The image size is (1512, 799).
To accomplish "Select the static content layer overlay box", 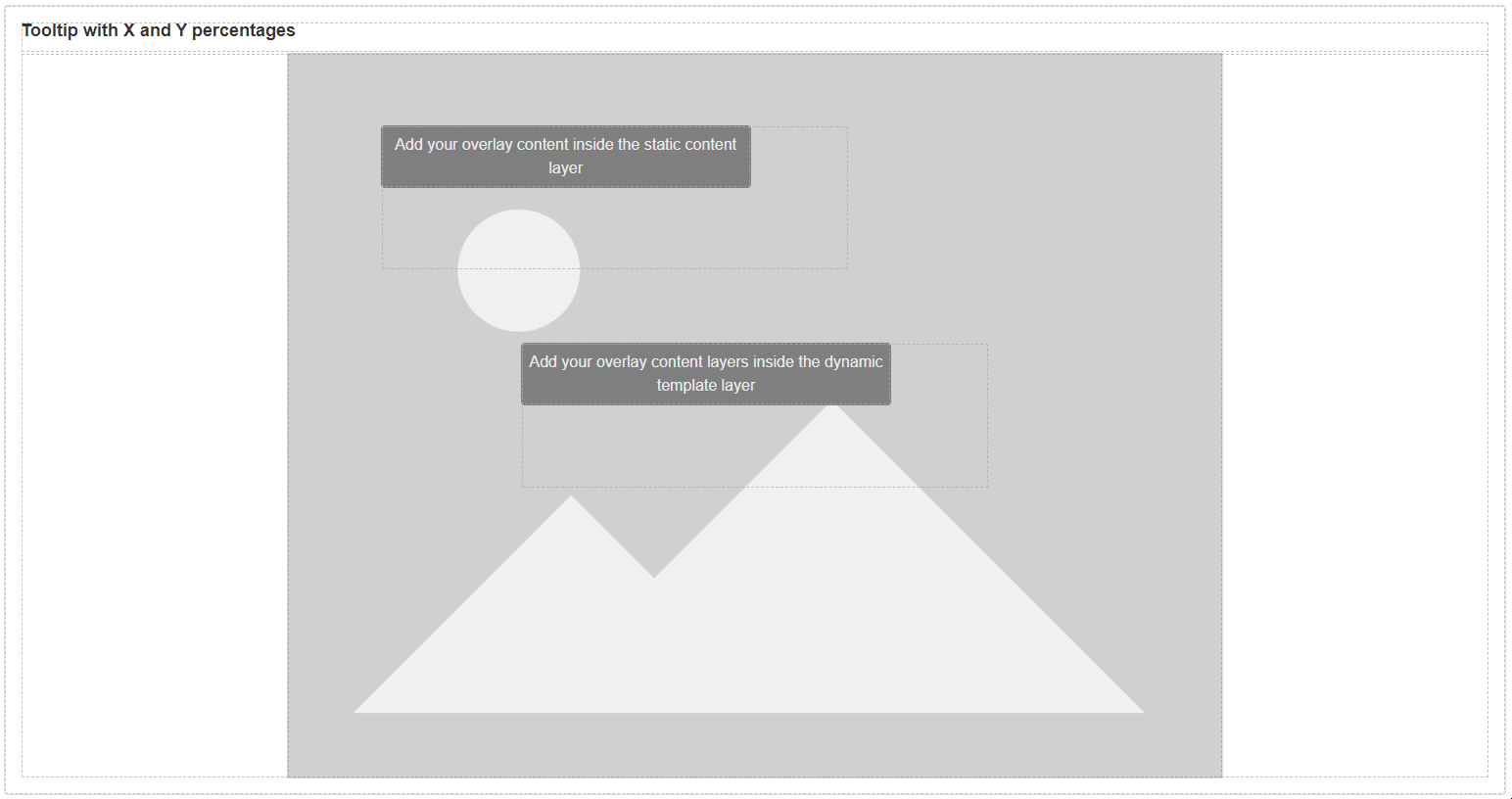I will pos(566,157).
